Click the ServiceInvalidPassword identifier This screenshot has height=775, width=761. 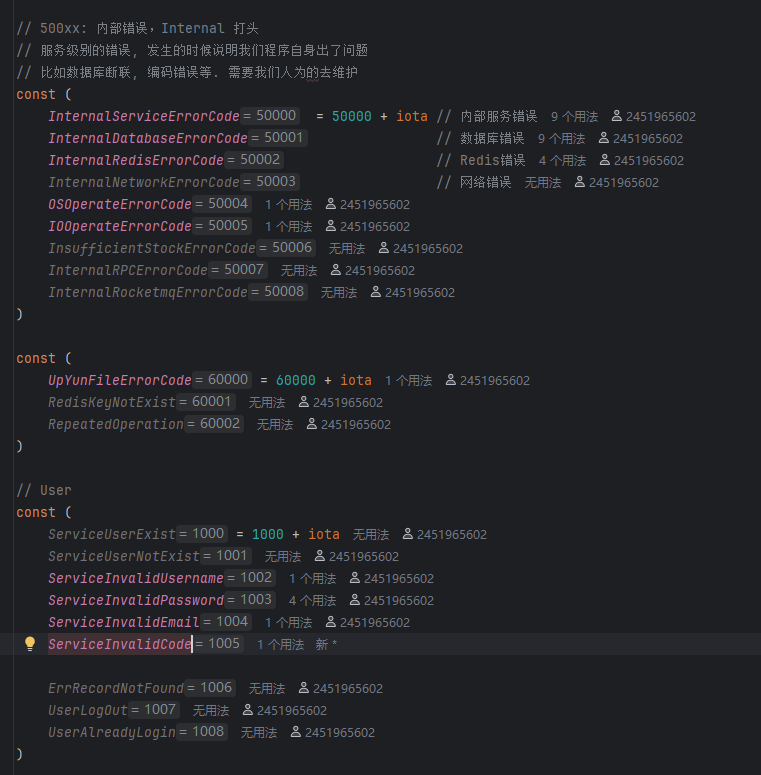[136, 600]
